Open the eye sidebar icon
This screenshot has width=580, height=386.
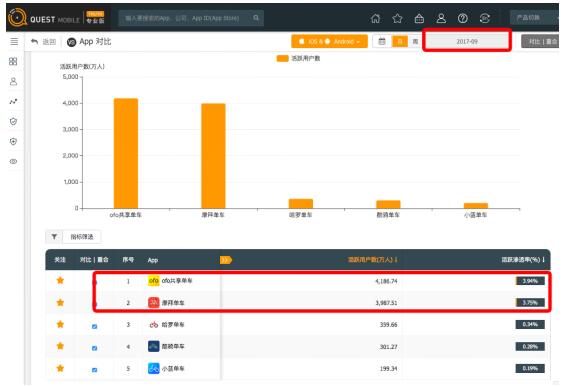[x=13, y=162]
